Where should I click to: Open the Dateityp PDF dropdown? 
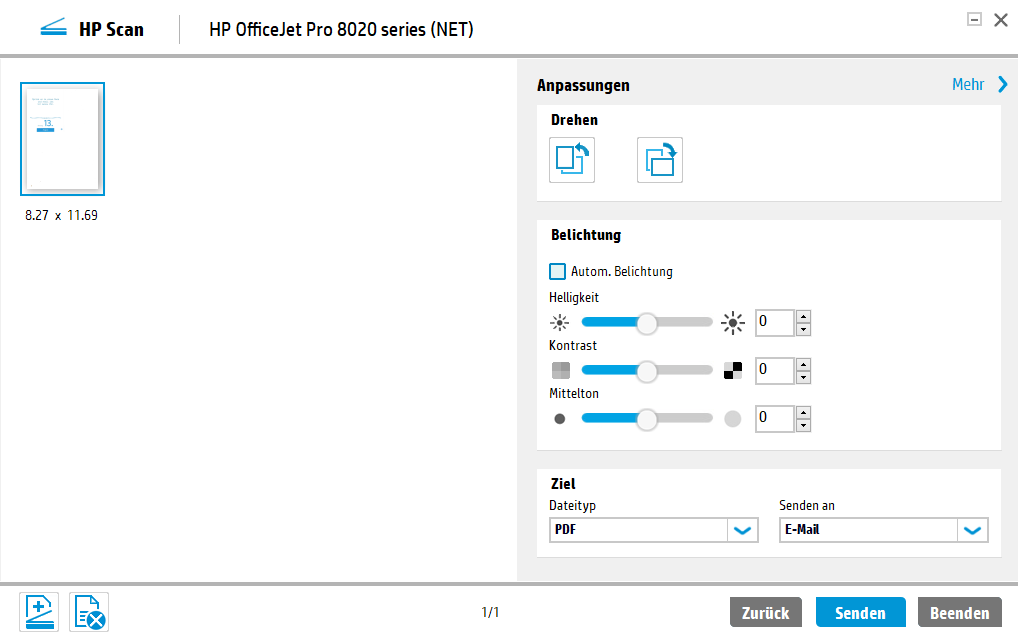click(x=742, y=530)
